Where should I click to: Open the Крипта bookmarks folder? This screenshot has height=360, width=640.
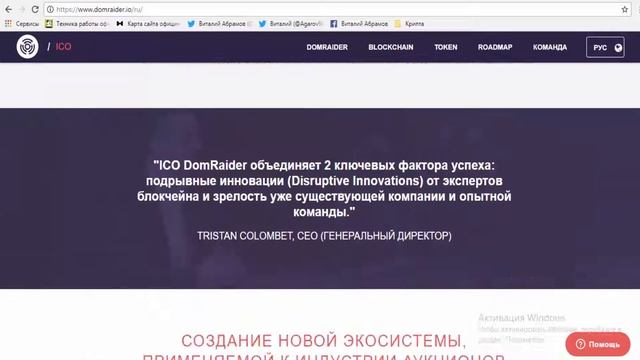[x=409, y=24]
